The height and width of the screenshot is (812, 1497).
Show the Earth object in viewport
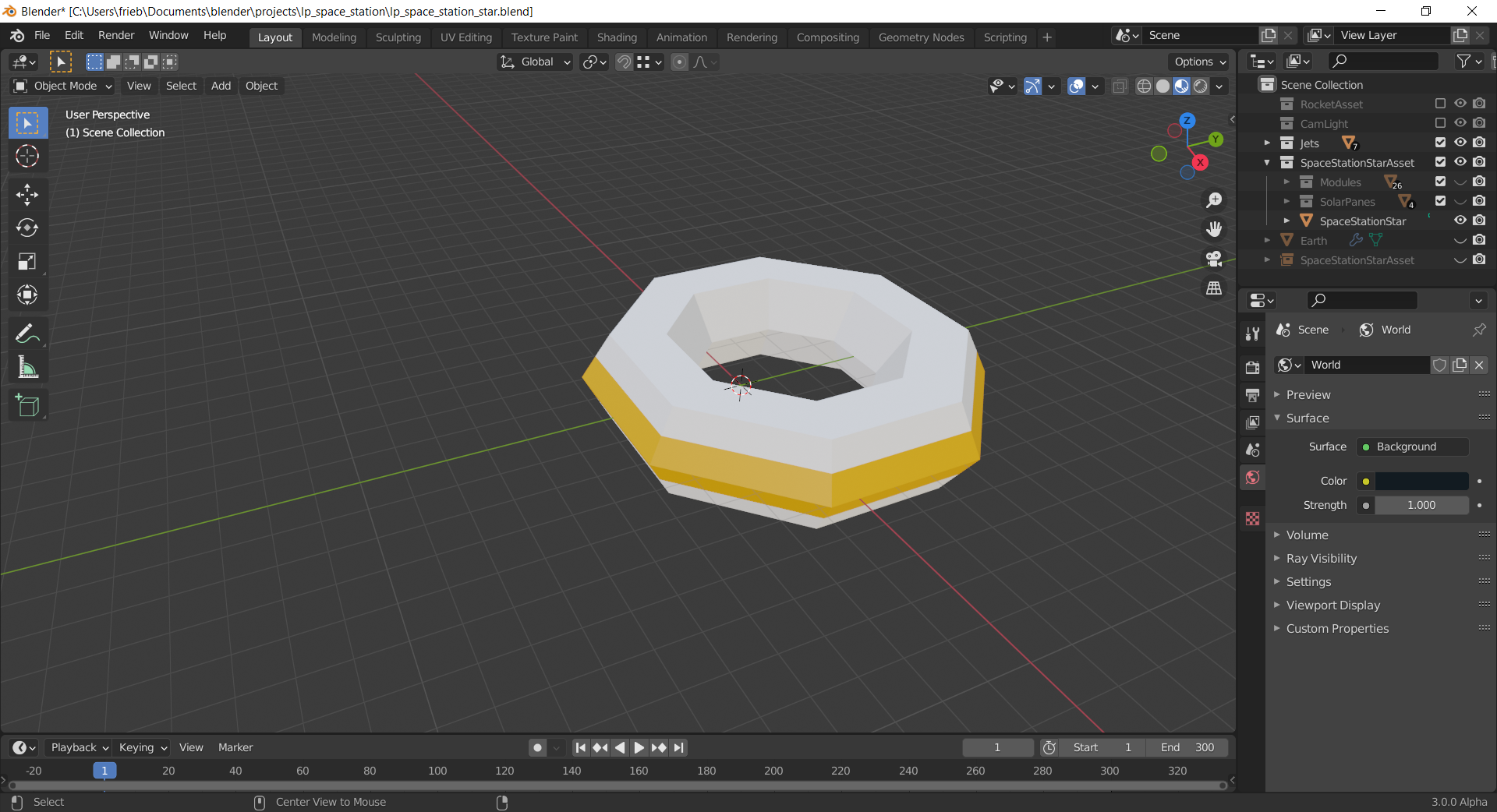pyautogui.click(x=1460, y=240)
